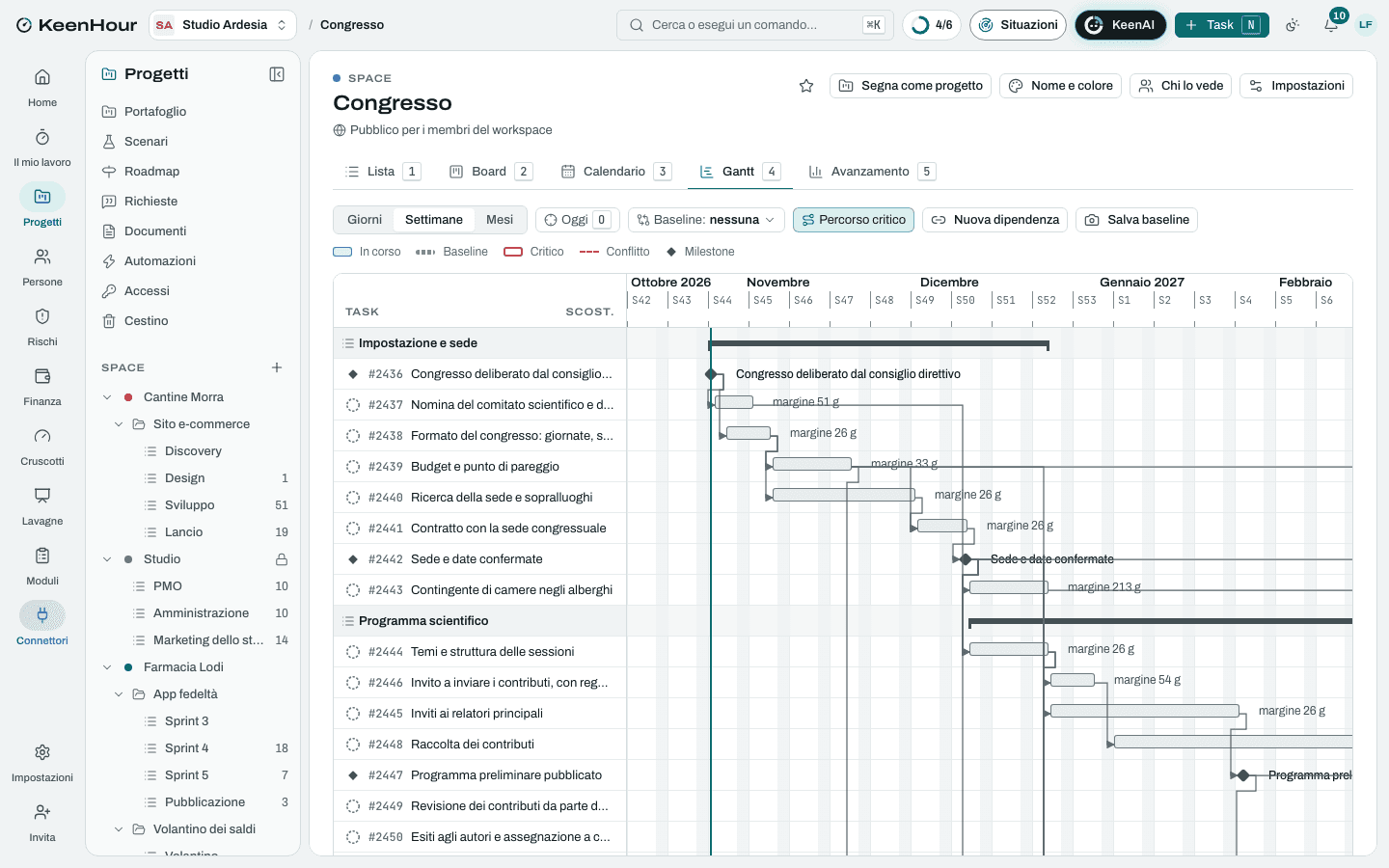Collapse the Cantine Morra space

coord(107,397)
